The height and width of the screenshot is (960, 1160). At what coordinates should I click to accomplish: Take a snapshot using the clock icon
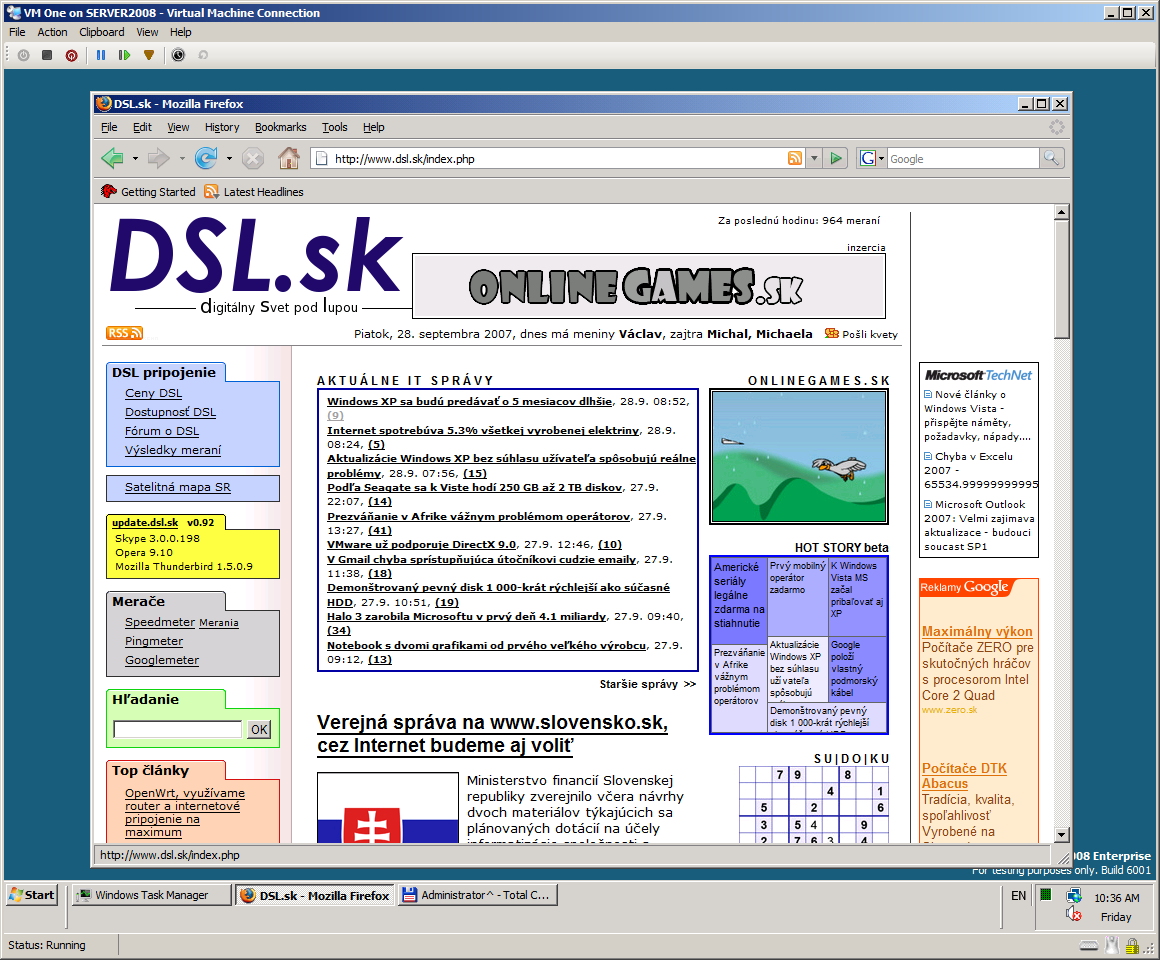(x=178, y=55)
